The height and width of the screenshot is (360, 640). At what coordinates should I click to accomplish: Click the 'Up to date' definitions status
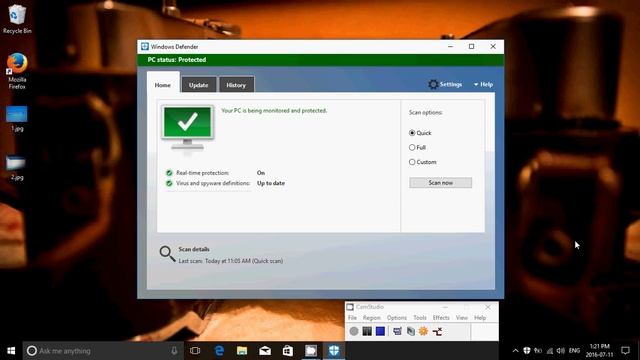(x=271, y=183)
